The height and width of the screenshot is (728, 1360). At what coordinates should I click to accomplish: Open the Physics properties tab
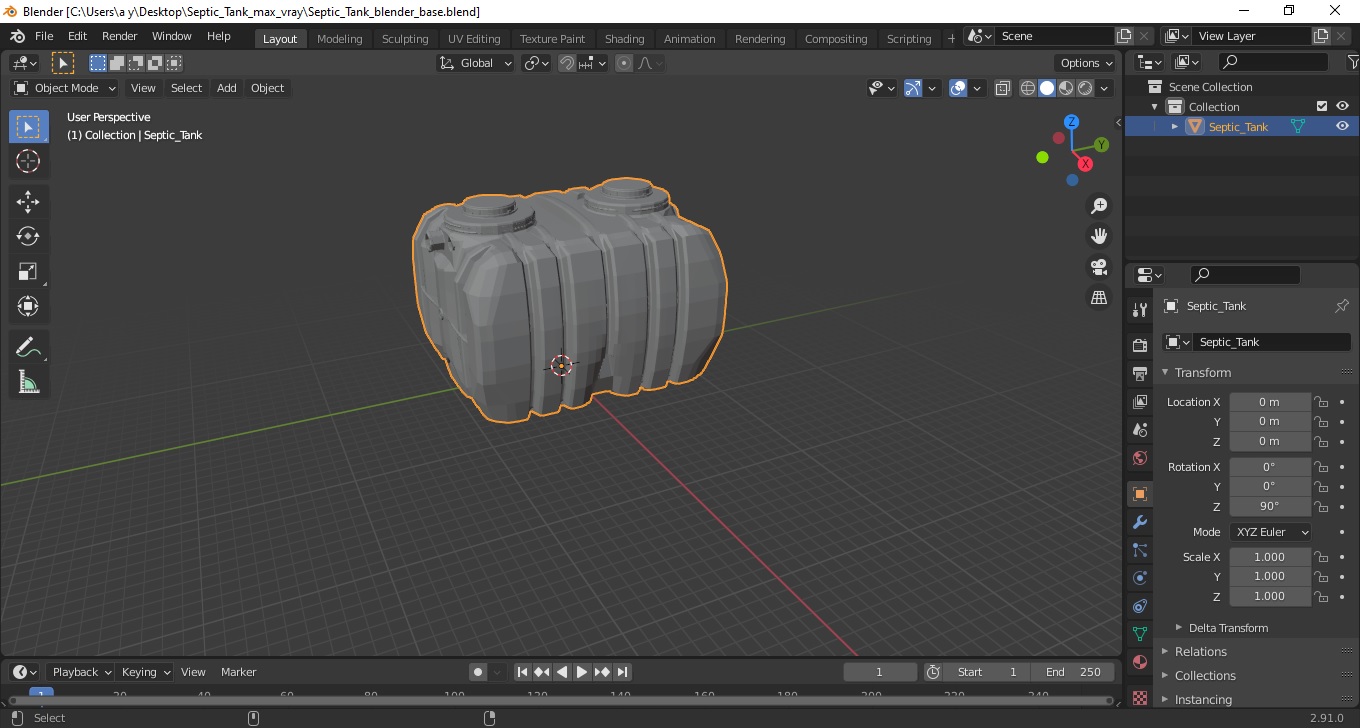tap(1139, 578)
